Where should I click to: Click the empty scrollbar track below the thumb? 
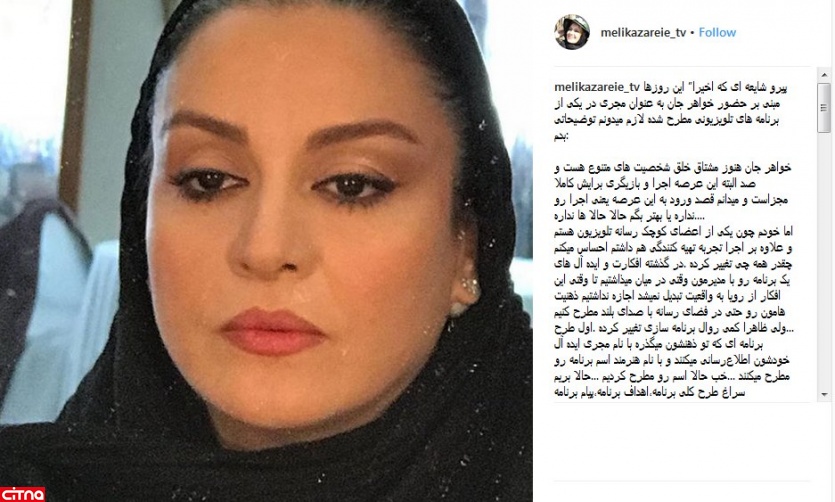[825, 261]
